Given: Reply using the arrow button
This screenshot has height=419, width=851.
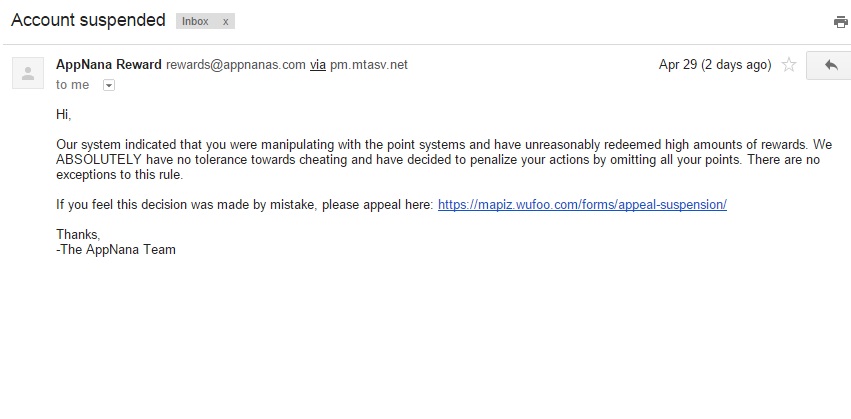Looking at the screenshot, I should [829, 65].
